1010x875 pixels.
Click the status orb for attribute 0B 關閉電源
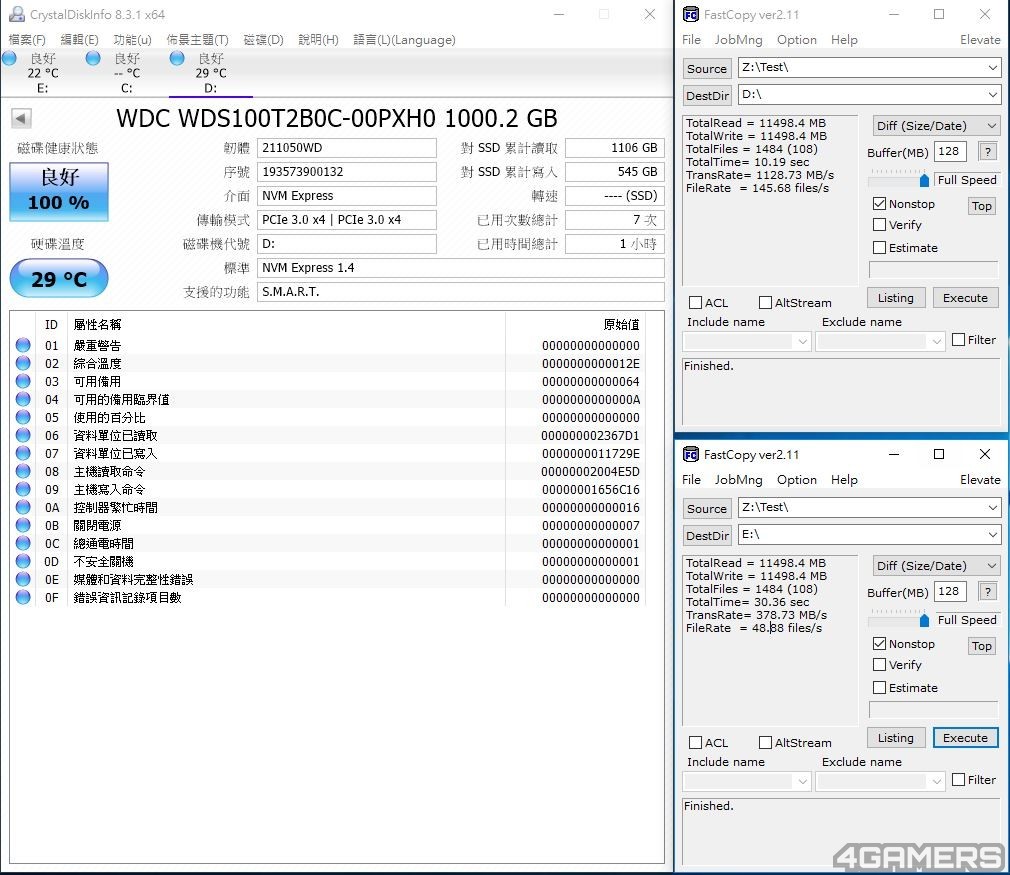coord(23,525)
